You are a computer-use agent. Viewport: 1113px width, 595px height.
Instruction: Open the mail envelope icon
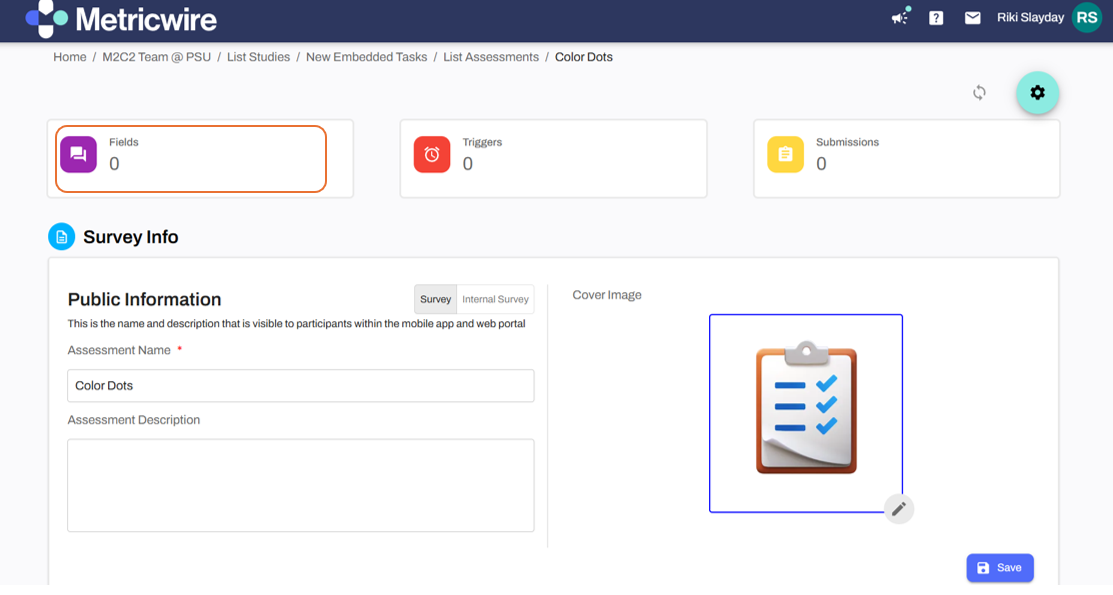tap(972, 18)
